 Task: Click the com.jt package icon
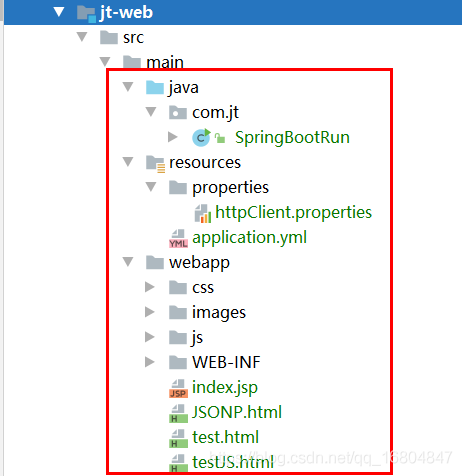pos(178,113)
